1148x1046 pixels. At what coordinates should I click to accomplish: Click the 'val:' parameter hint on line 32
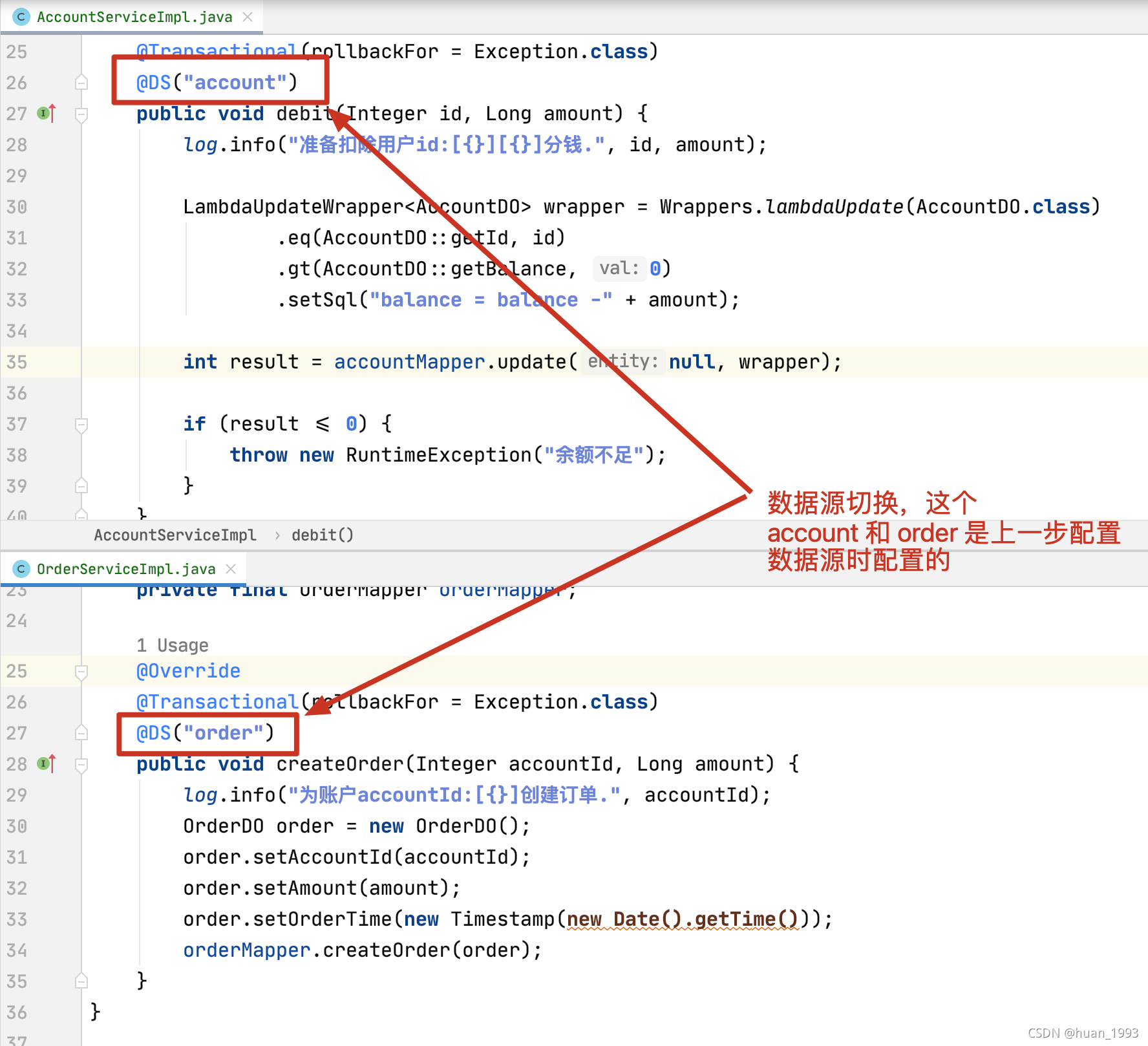pos(619,268)
